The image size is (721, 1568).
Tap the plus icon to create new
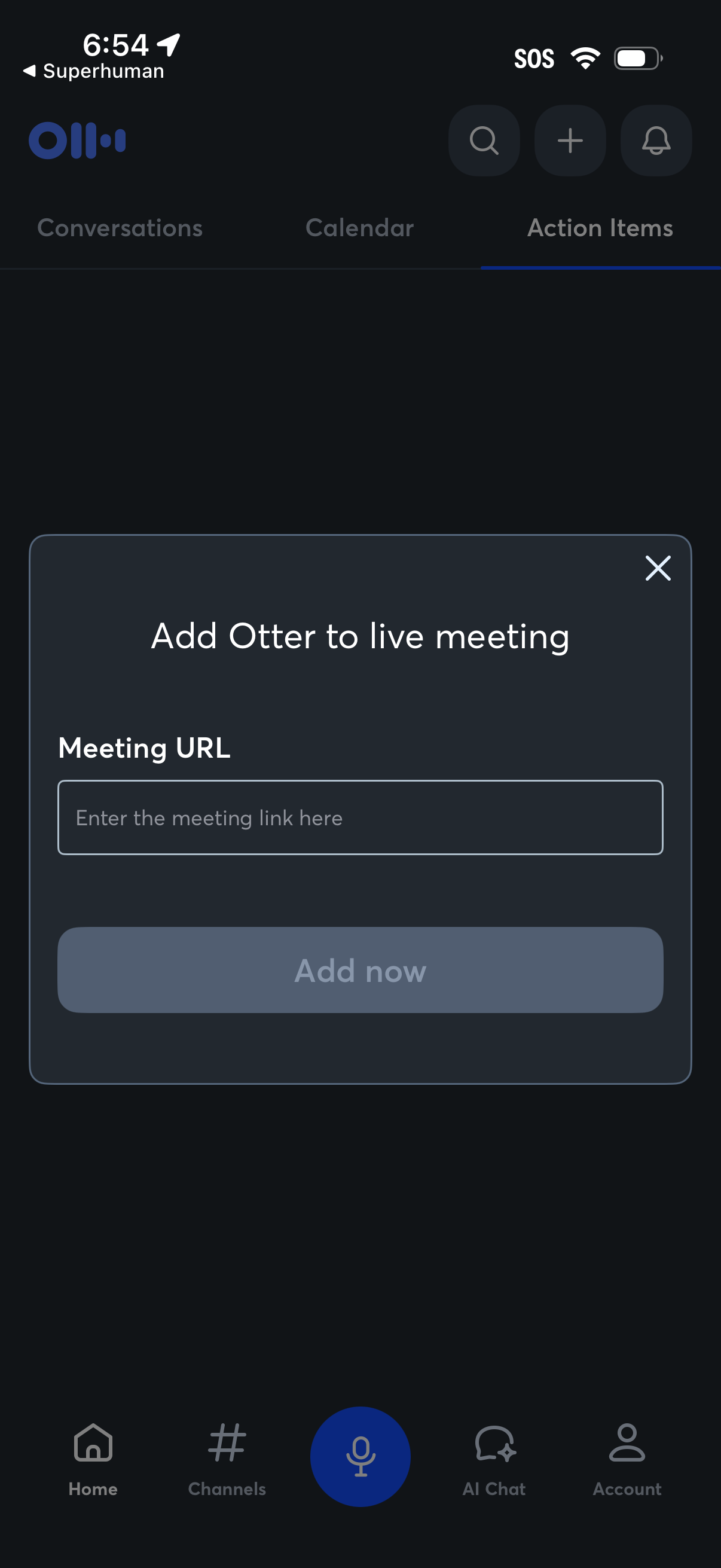coord(570,141)
